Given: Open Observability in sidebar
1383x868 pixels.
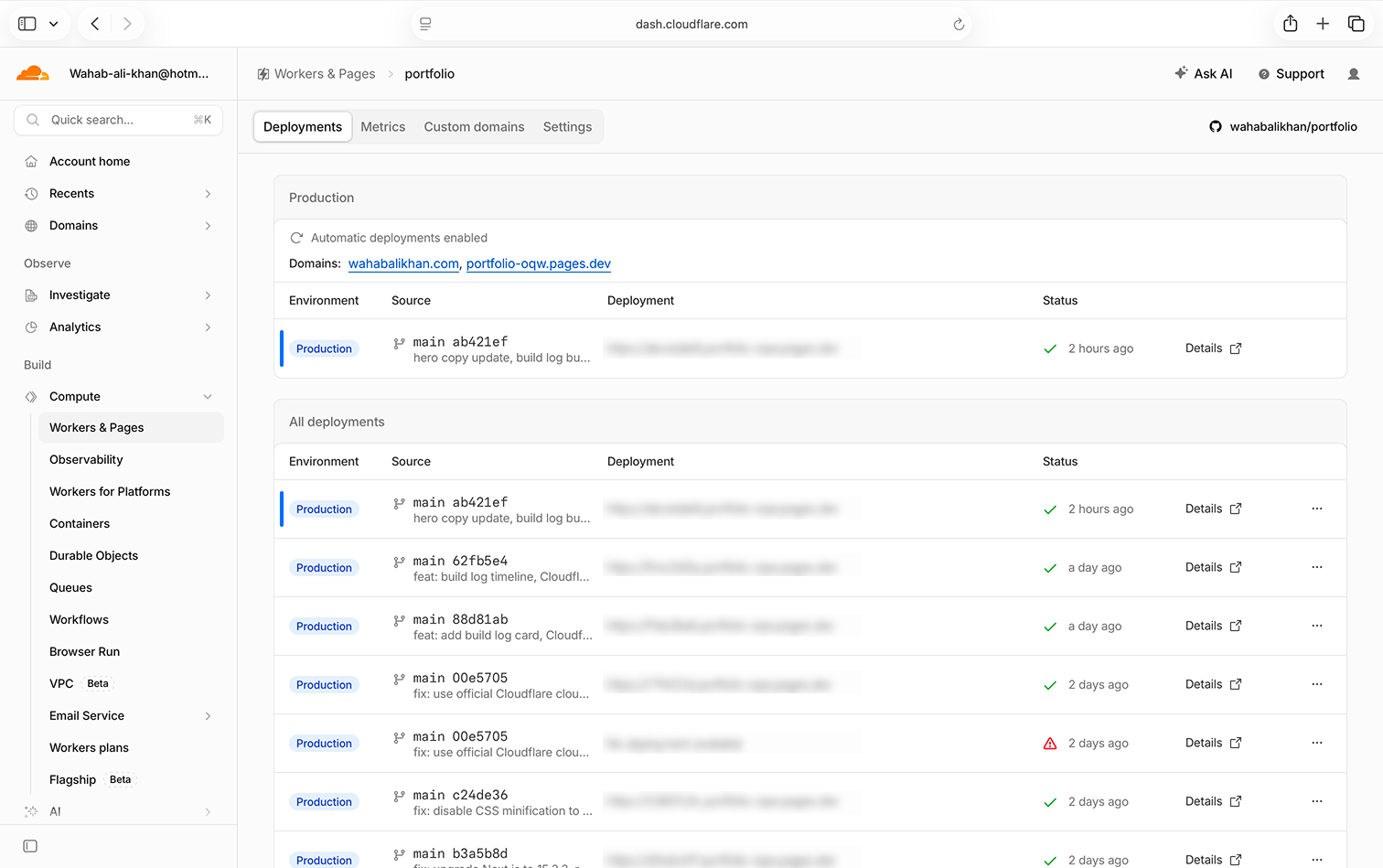Looking at the screenshot, I should pyautogui.click(x=86, y=460).
